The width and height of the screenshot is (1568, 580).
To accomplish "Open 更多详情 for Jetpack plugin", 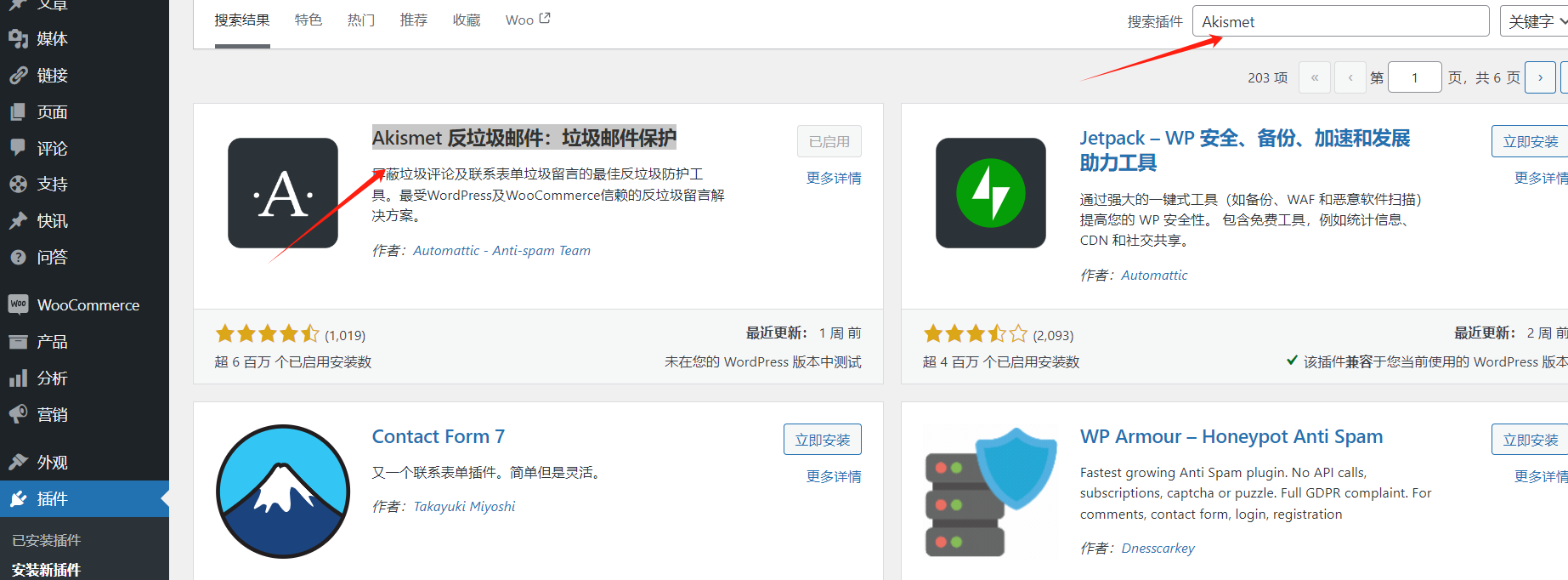I will (1541, 178).
